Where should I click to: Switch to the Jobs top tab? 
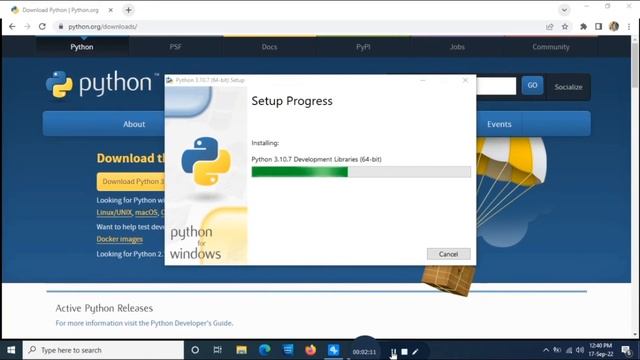(x=457, y=47)
